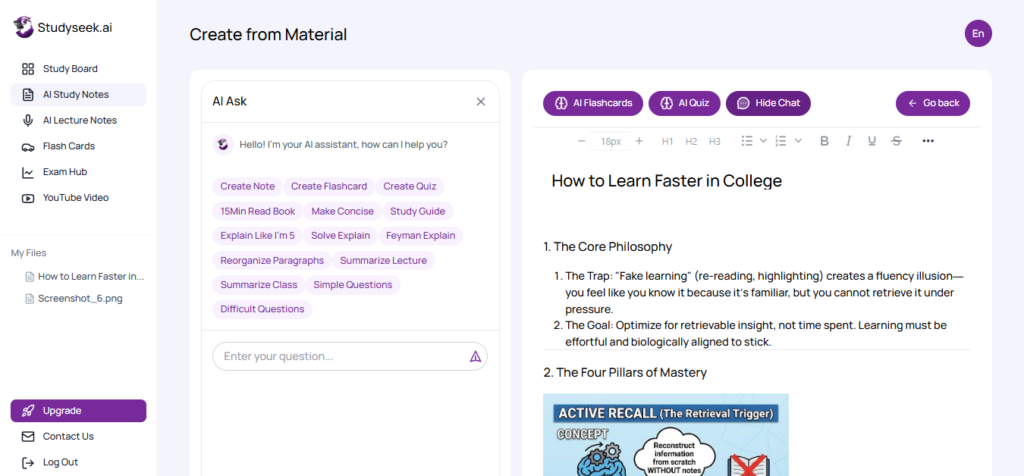Click the AI Flashcards button
This screenshot has height=476, width=1024.
[593, 103]
